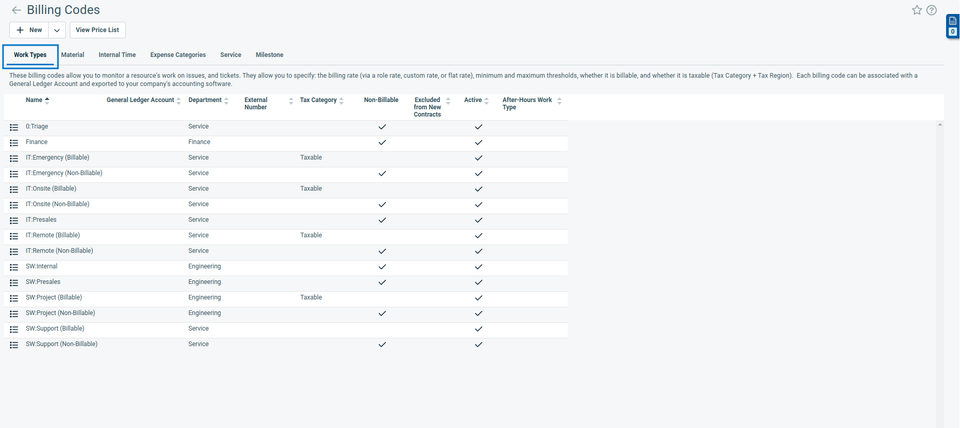Bookmark this page with the star icon
The image size is (960, 428).
click(917, 10)
